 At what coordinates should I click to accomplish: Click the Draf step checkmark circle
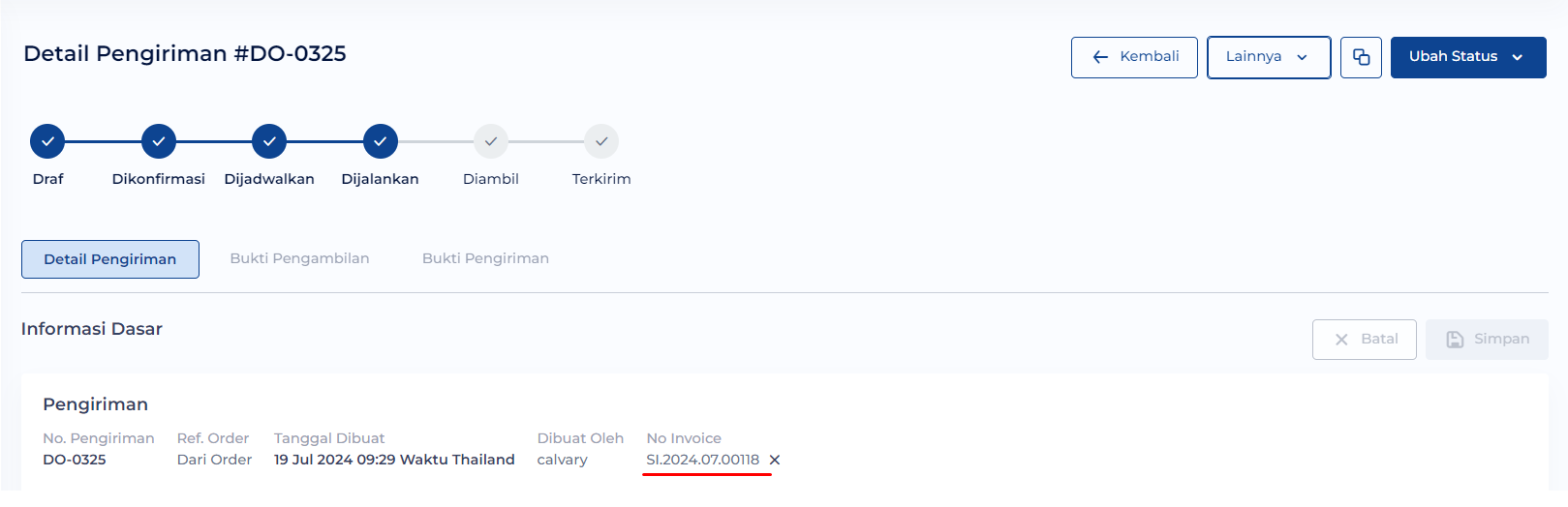click(x=47, y=141)
